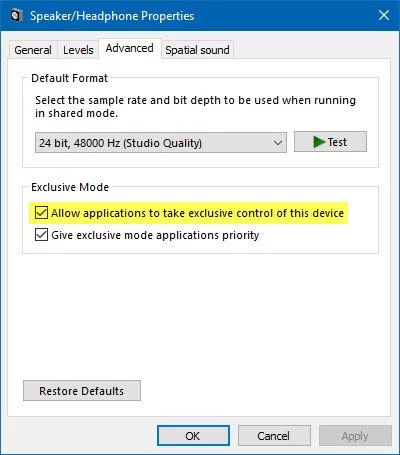
Task: Go to the Spatial sound tab
Action: [x=197, y=50]
